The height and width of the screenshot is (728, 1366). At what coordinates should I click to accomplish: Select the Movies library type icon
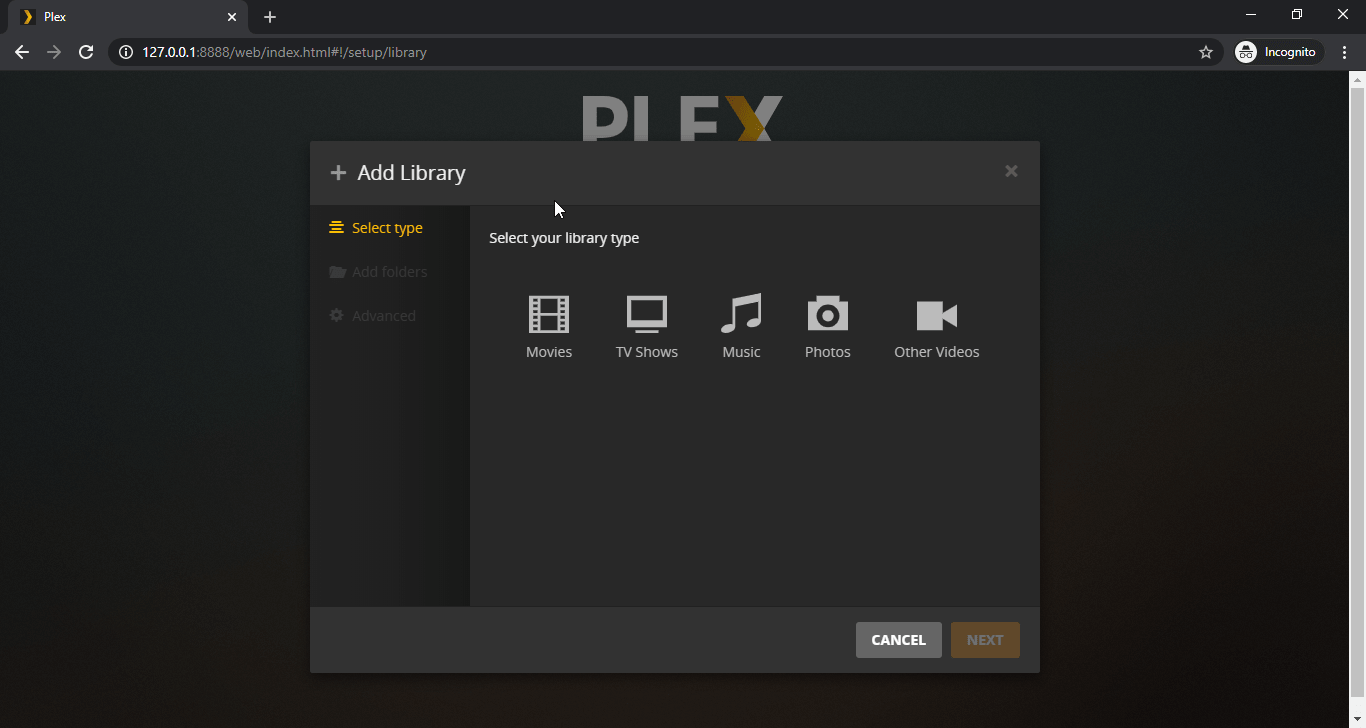(x=548, y=315)
